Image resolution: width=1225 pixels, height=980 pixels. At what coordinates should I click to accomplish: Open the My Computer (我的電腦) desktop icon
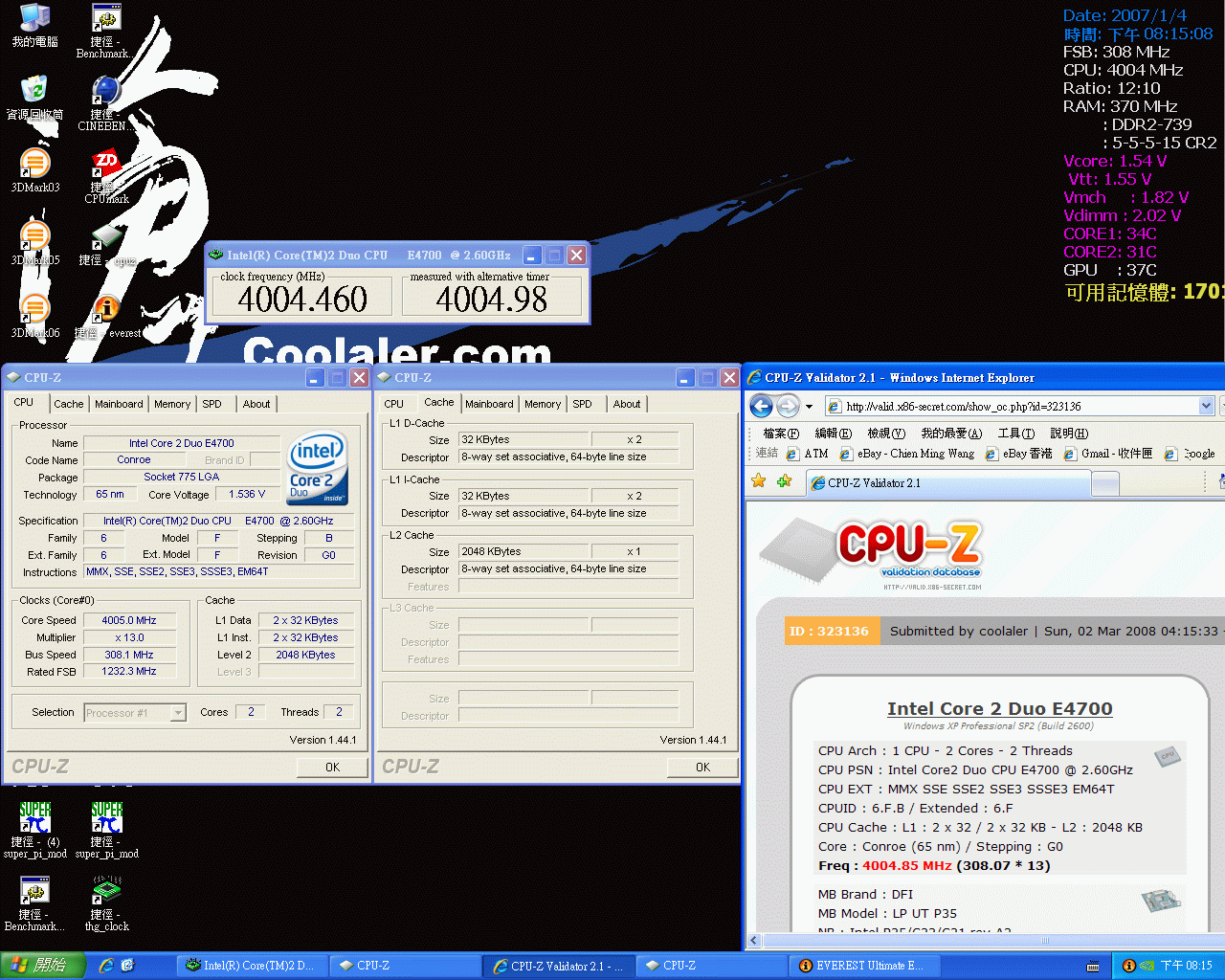pos(34,26)
